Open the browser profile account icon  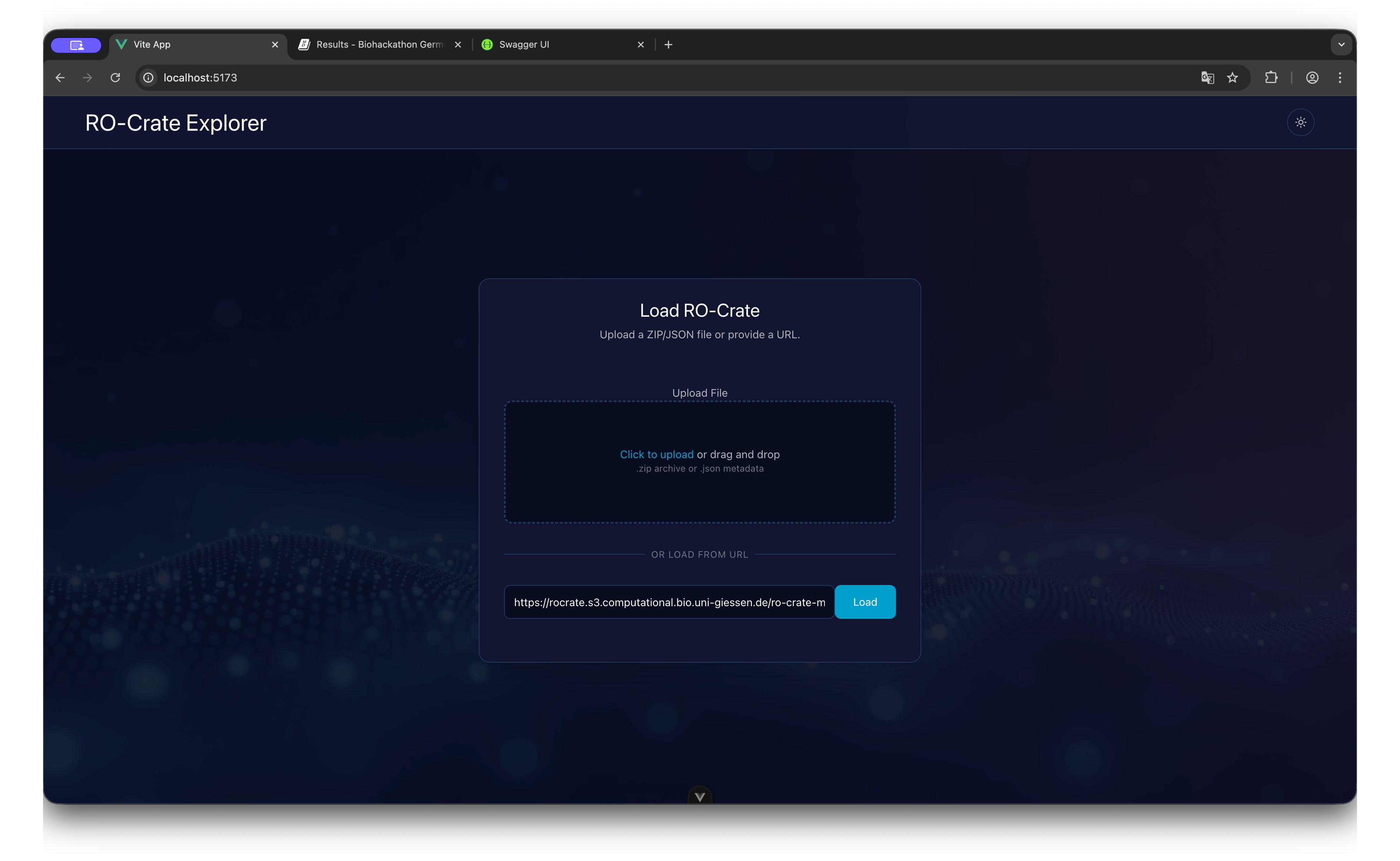[x=1312, y=77]
